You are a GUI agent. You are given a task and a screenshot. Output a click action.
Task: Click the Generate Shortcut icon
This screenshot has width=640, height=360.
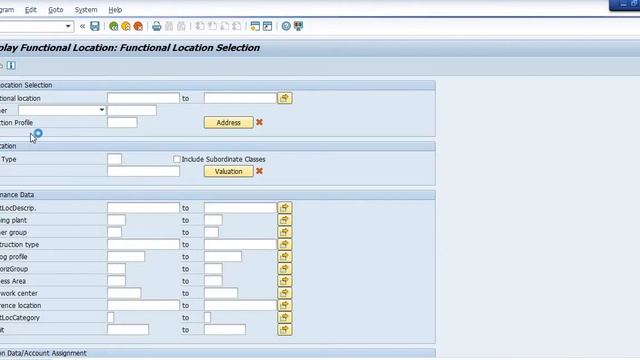tap(267, 27)
